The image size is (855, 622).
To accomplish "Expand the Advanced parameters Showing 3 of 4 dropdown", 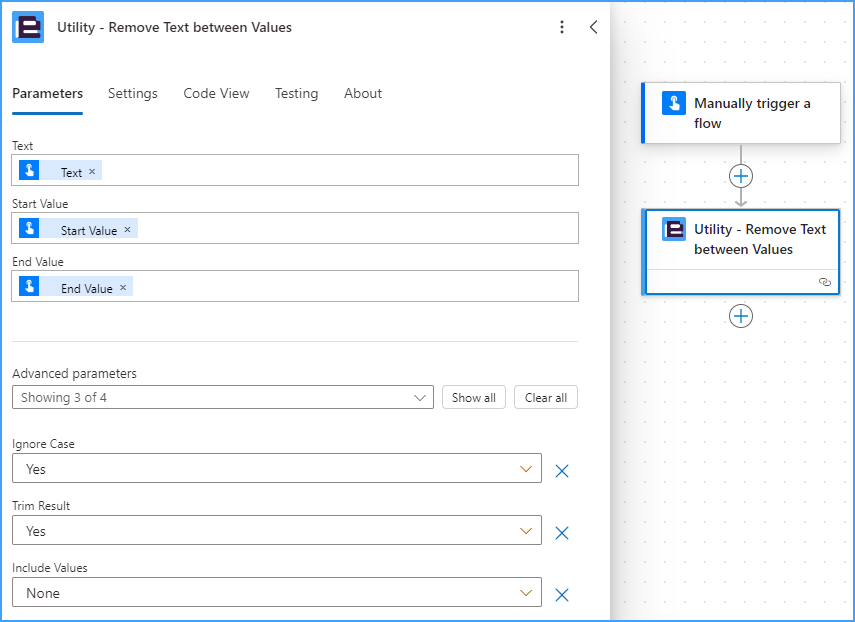I will pyautogui.click(x=222, y=397).
